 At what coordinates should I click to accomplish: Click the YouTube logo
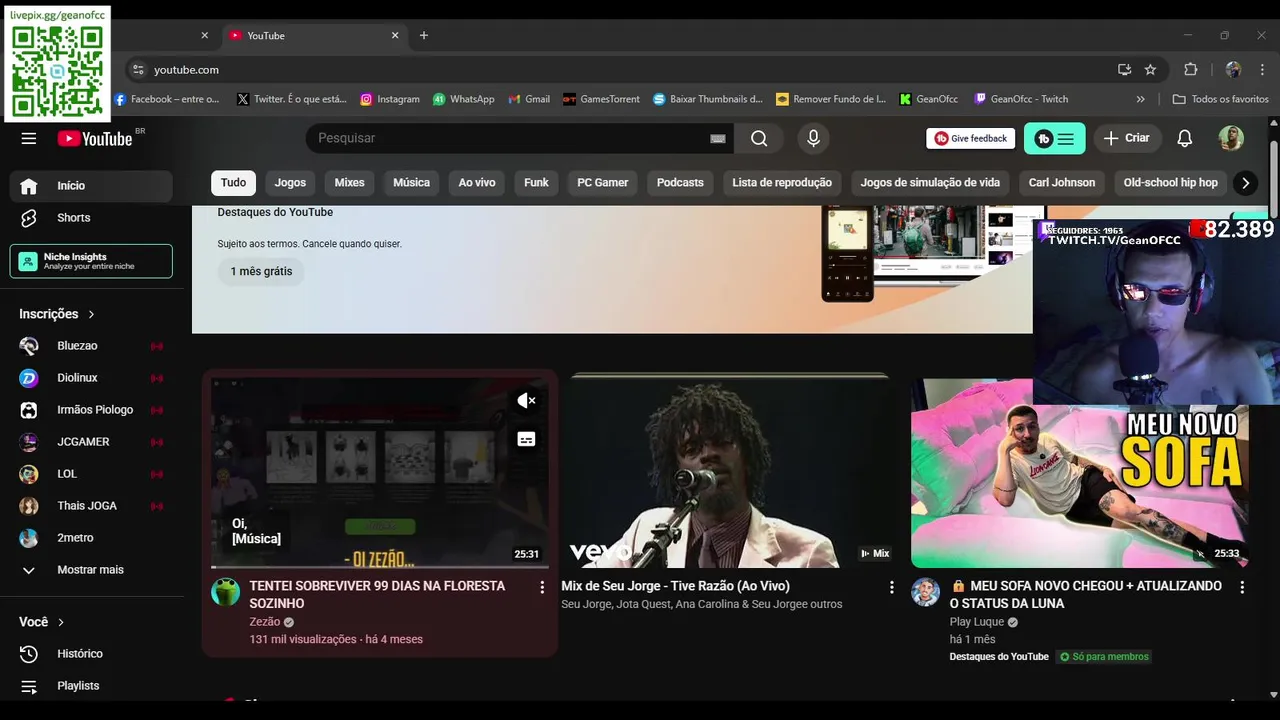(x=95, y=139)
